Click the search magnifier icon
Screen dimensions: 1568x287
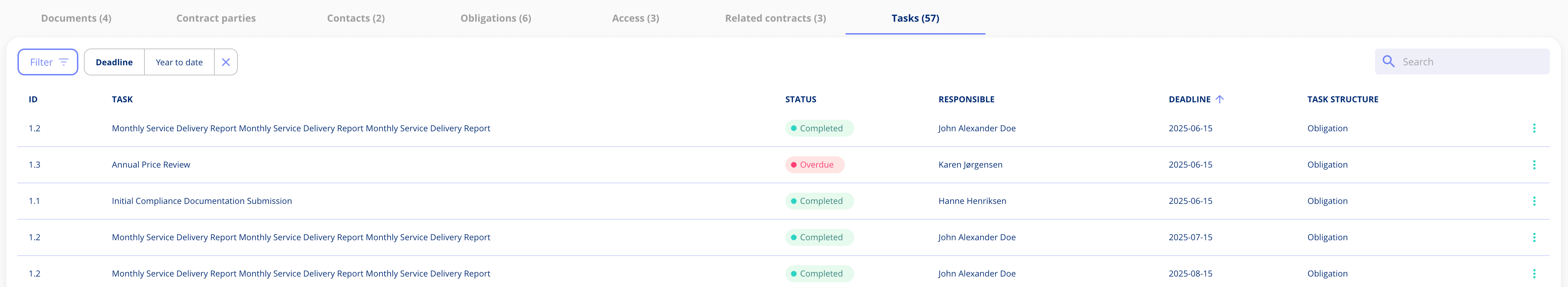pyautogui.click(x=1389, y=61)
